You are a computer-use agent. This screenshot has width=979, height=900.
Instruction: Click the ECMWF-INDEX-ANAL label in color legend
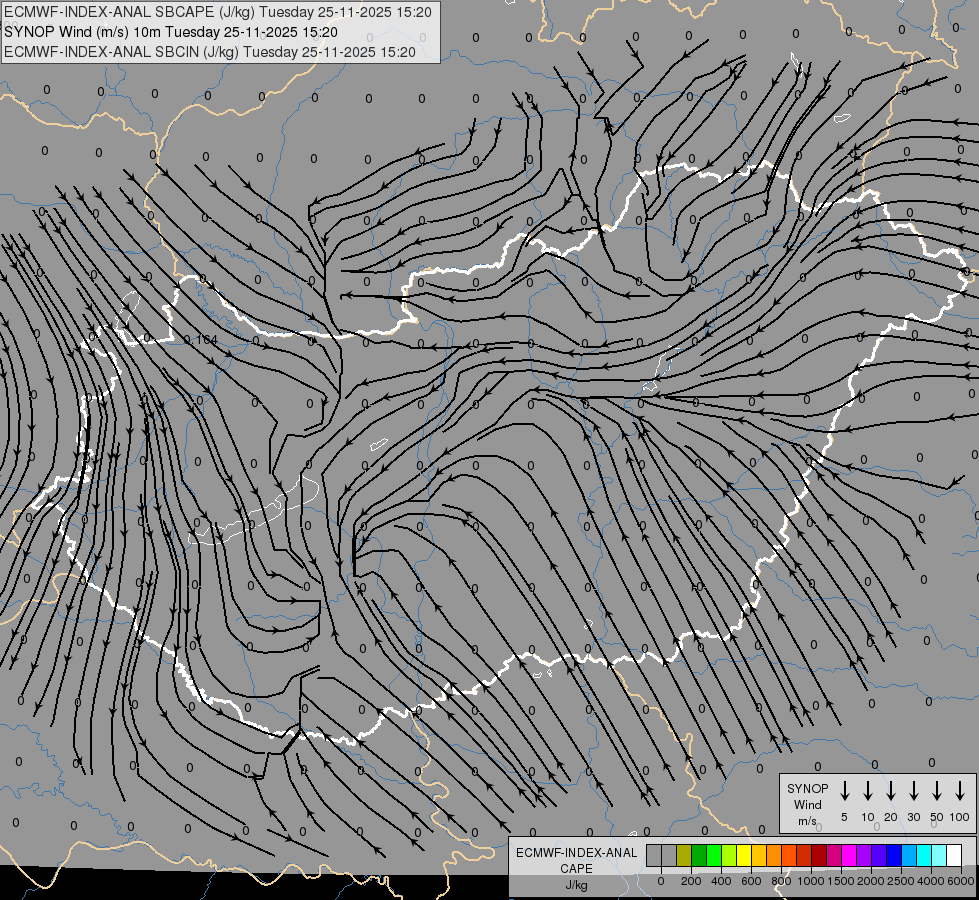click(576, 853)
